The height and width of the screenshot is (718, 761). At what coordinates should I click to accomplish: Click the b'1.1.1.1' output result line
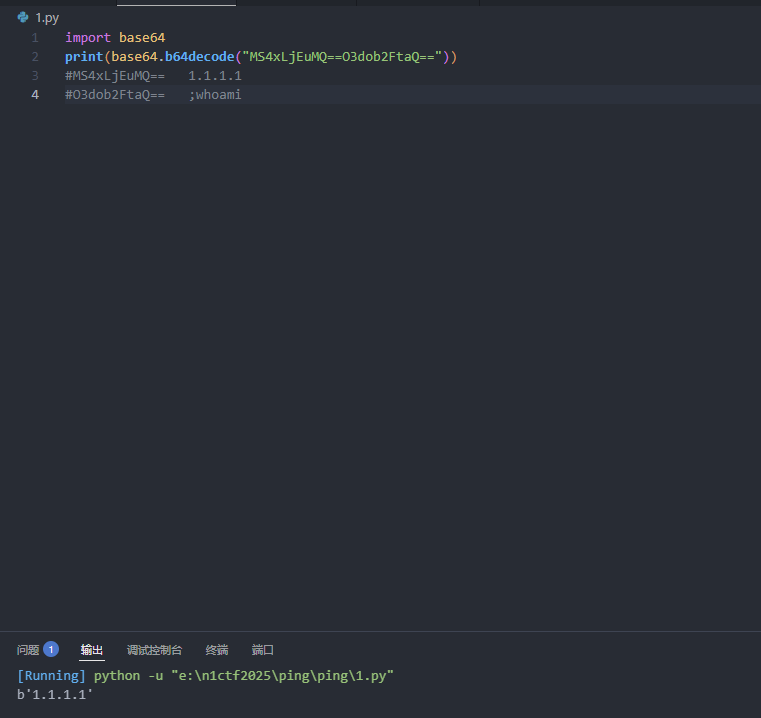(55, 694)
